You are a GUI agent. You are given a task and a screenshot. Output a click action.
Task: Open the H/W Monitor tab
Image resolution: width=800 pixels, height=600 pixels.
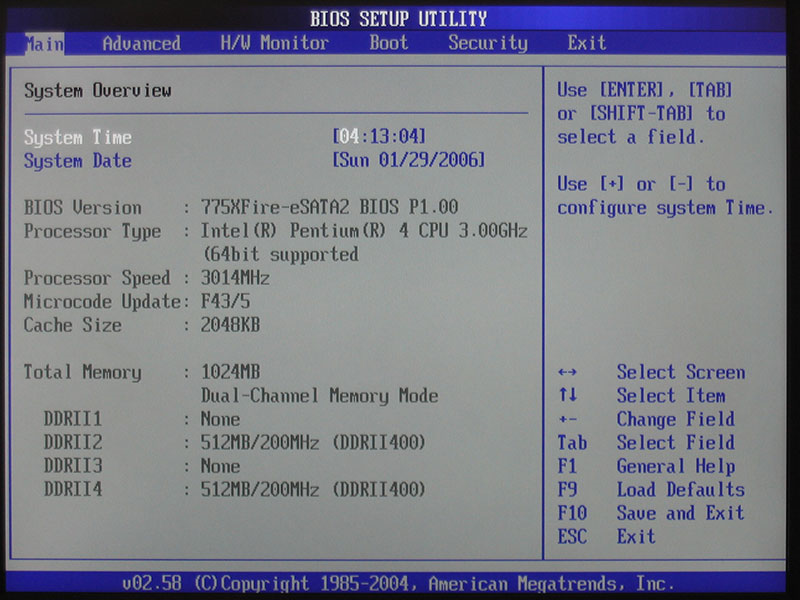(272, 43)
